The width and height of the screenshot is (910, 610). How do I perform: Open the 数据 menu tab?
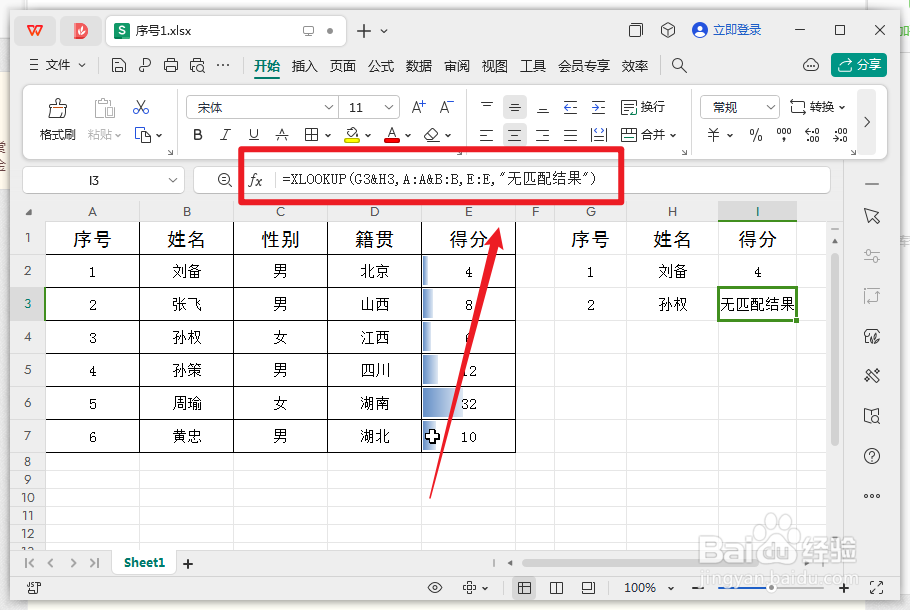[419, 66]
